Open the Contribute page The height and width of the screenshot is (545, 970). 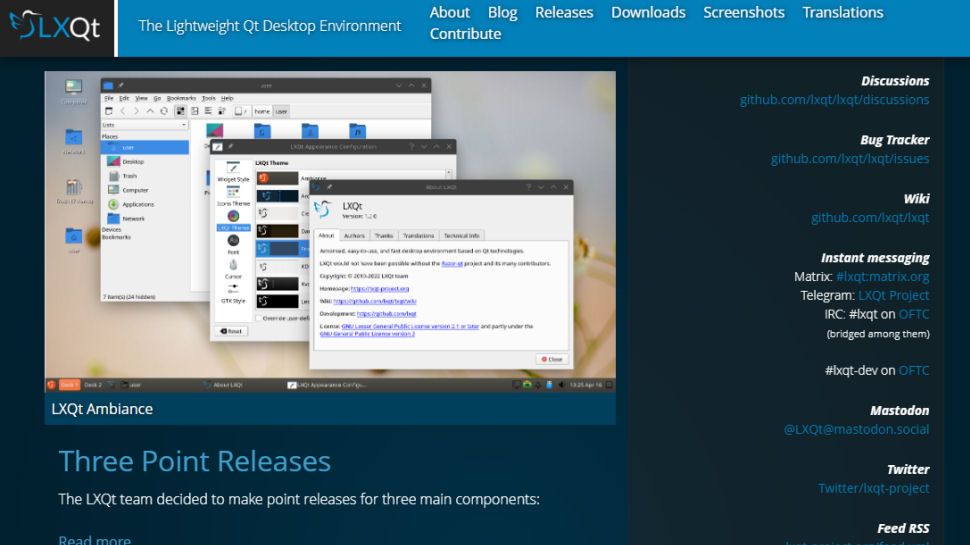coord(465,34)
